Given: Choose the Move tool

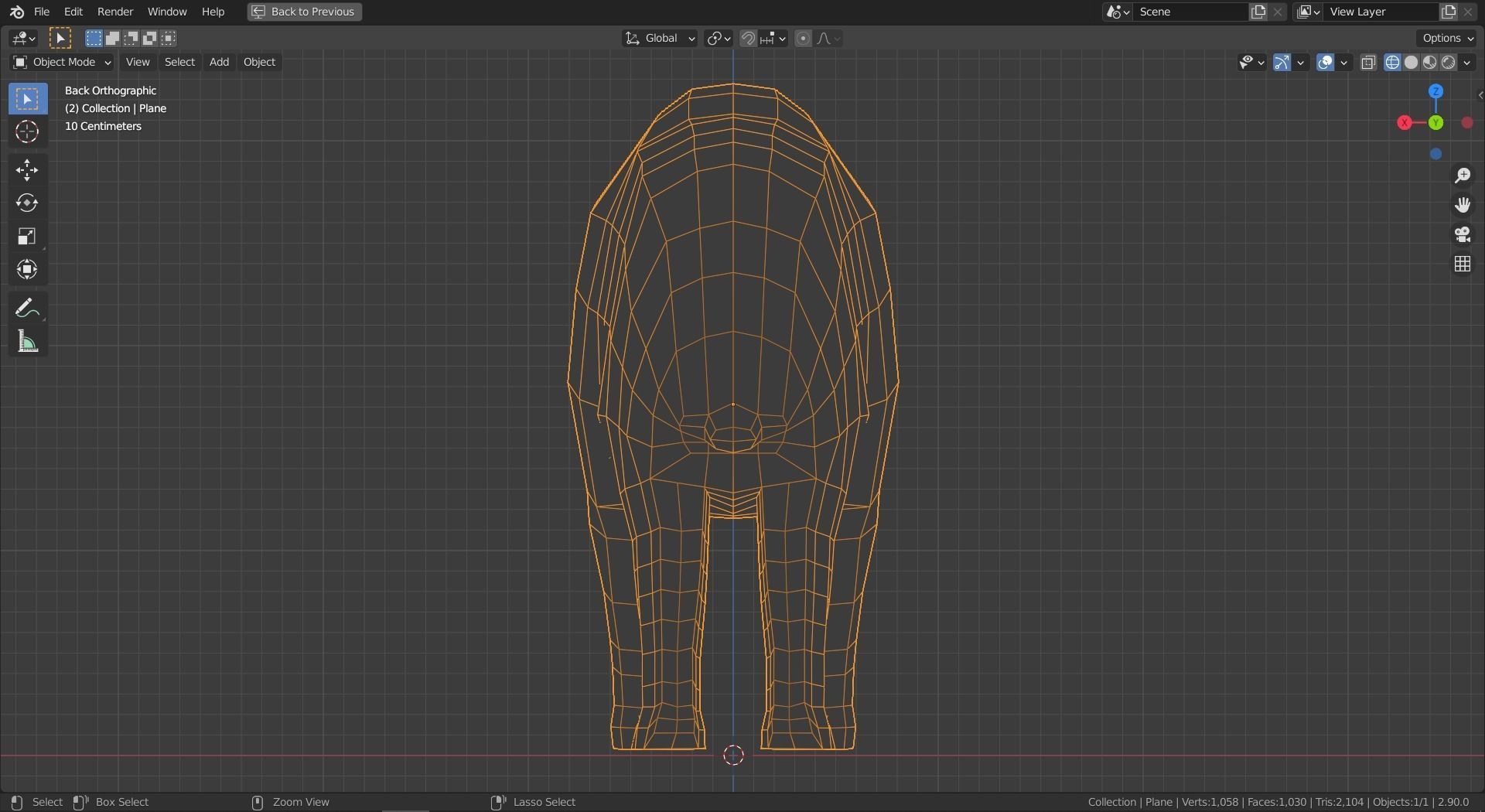Looking at the screenshot, I should tap(28, 170).
